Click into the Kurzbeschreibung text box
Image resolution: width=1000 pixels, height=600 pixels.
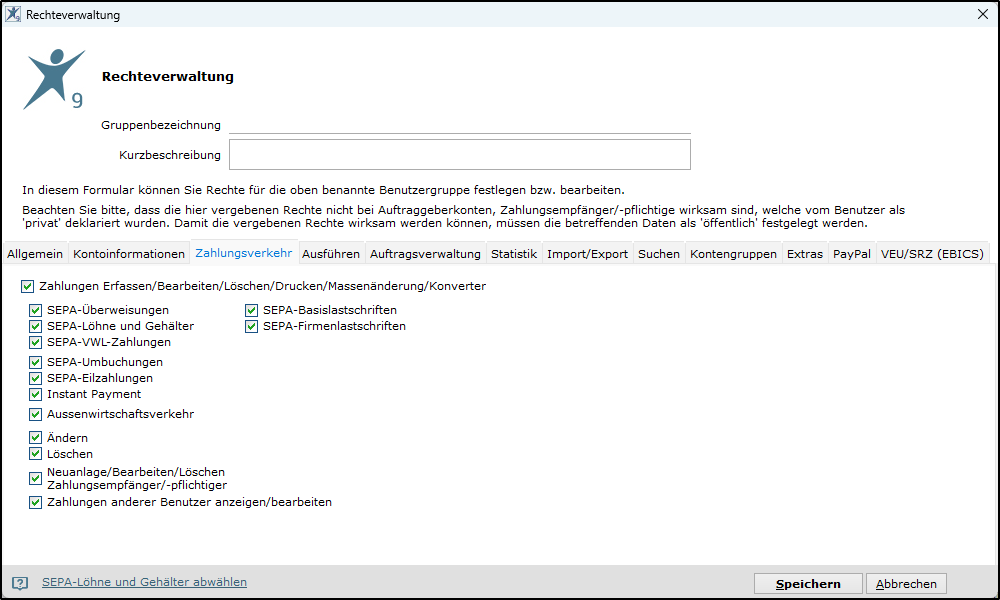pyautogui.click(x=460, y=155)
